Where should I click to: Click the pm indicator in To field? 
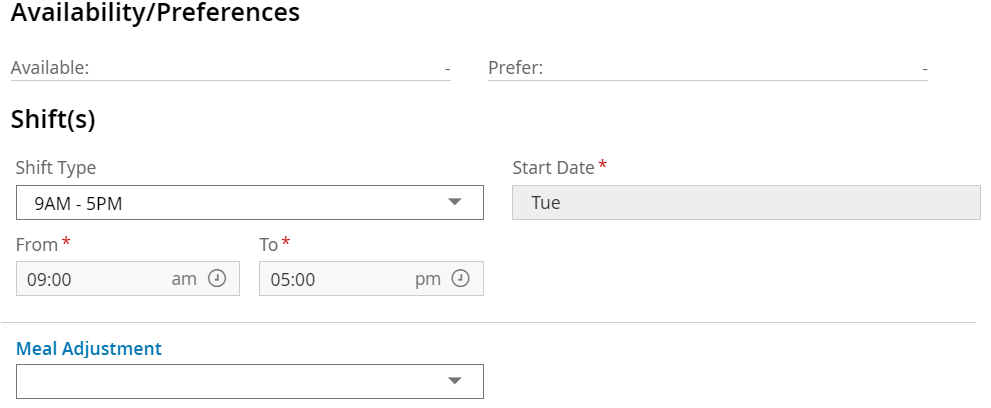click(428, 279)
